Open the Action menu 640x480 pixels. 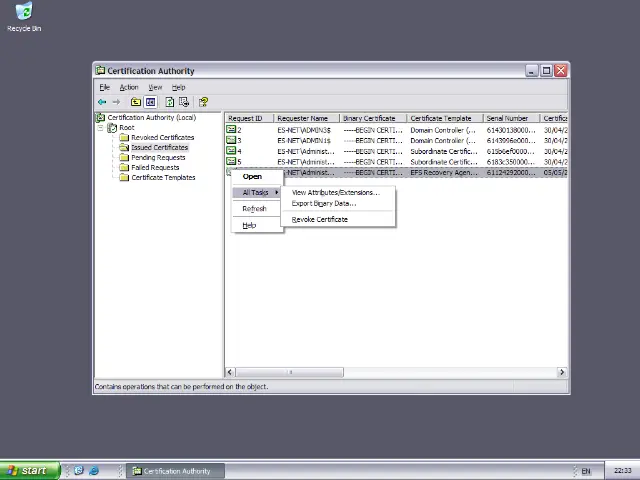pos(129,87)
